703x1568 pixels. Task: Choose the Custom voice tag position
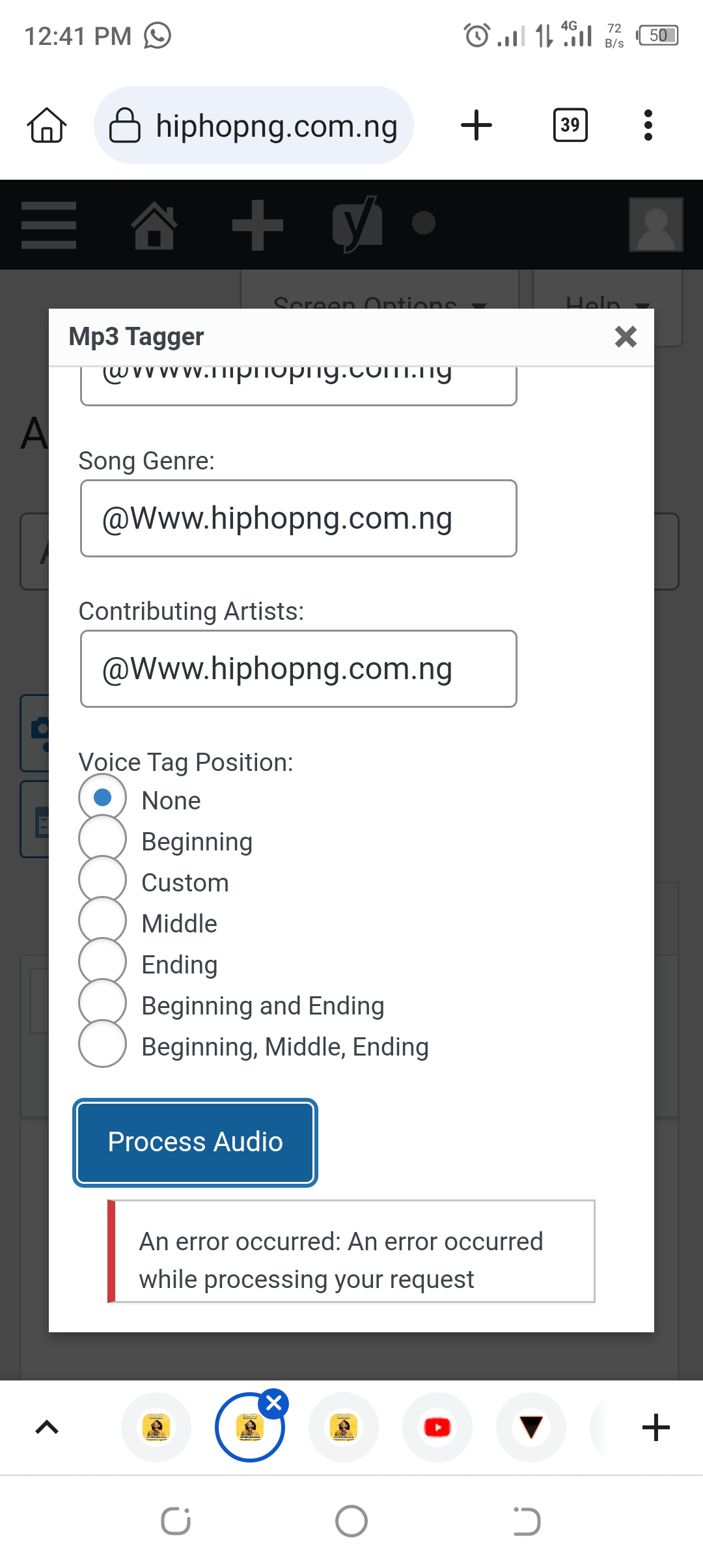(102, 881)
